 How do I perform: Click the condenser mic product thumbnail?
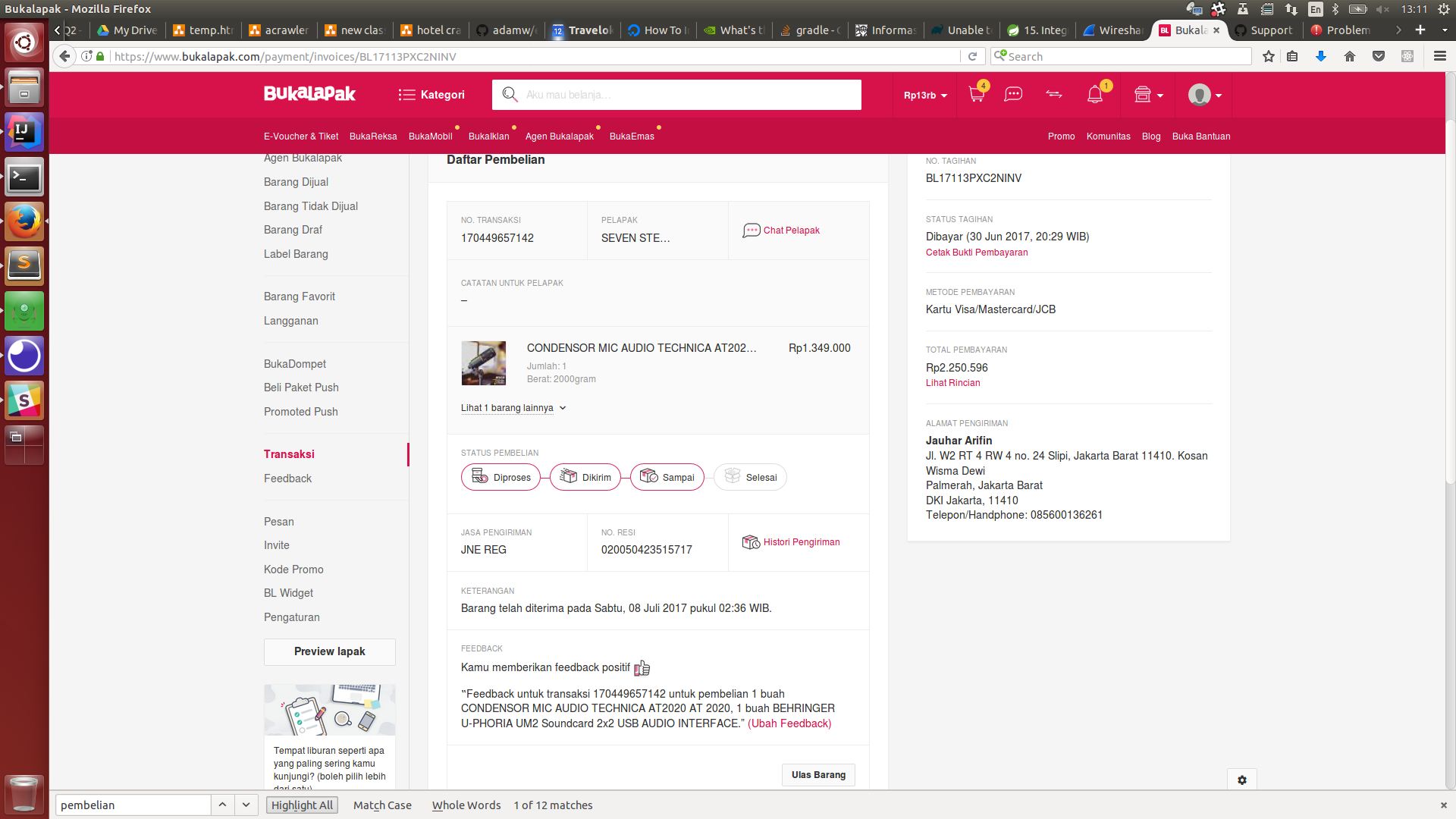click(484, 363)
